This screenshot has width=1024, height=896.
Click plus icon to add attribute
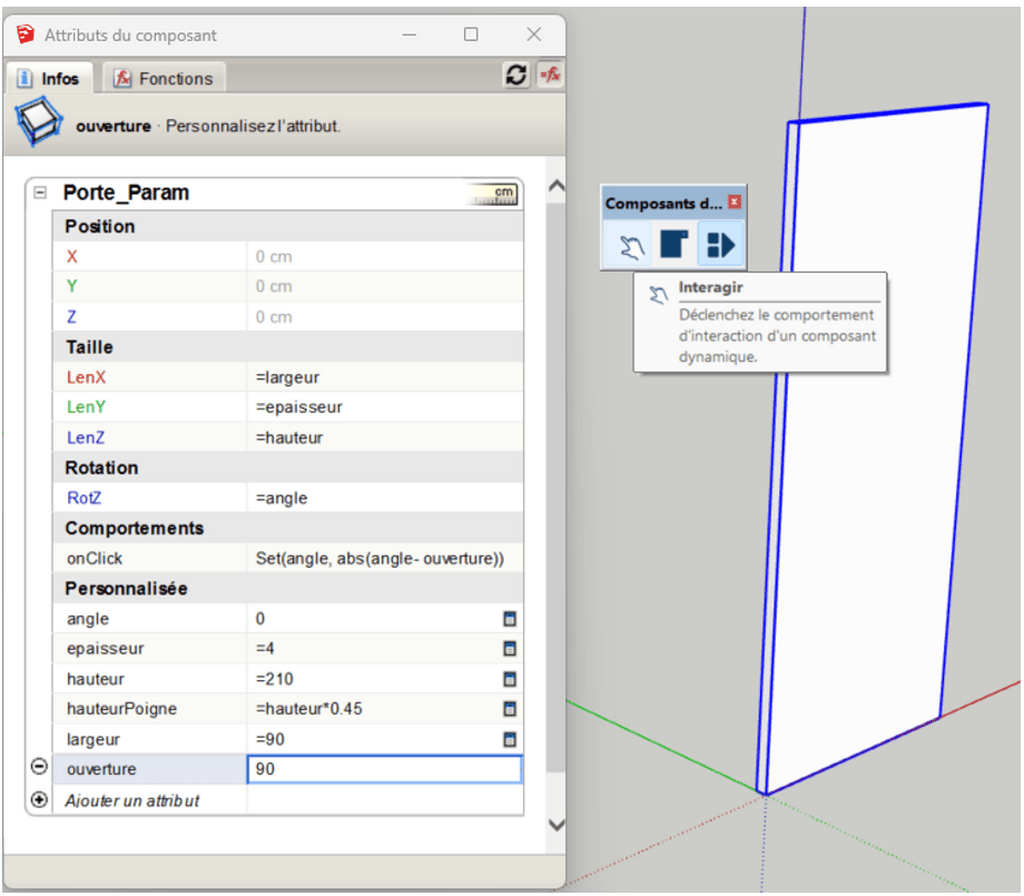(39, 800)
